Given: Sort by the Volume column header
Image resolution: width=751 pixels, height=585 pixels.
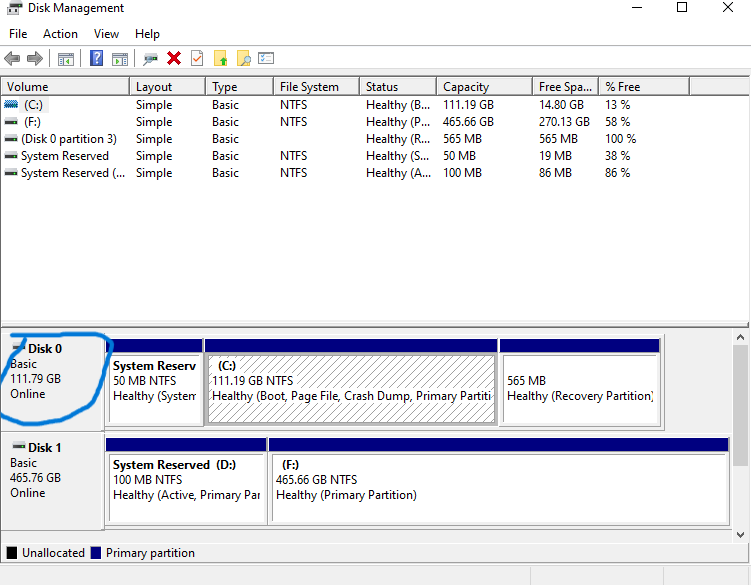Looking at the screenshot, I should 65,87.
